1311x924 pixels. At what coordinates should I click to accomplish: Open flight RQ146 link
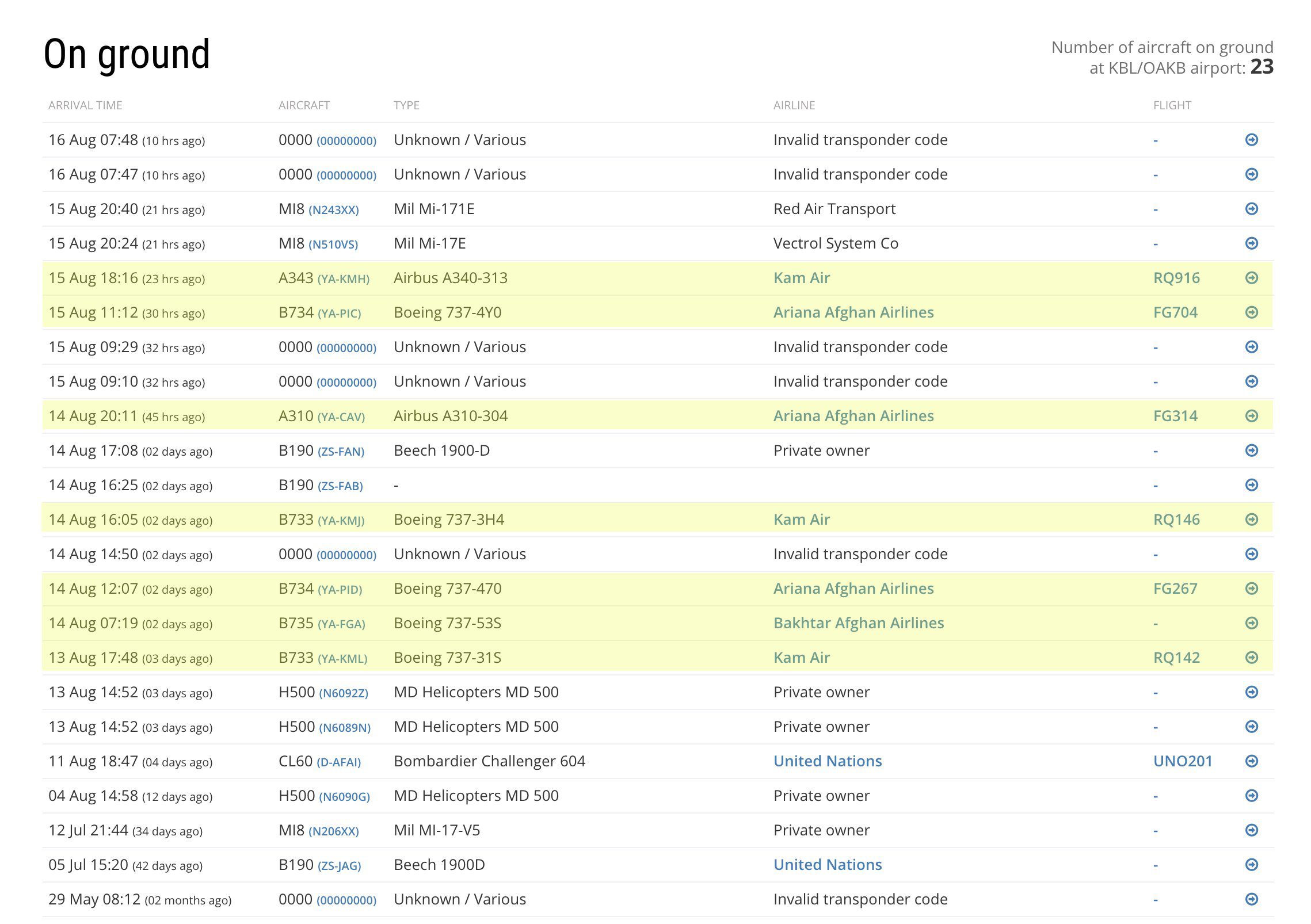(1176, 520)
